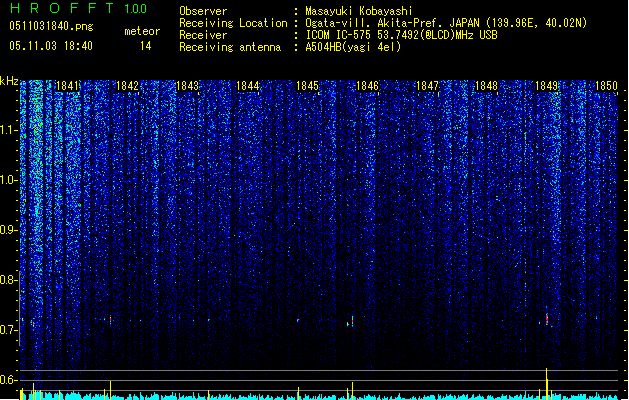Click the 1843 time marker

187,86
